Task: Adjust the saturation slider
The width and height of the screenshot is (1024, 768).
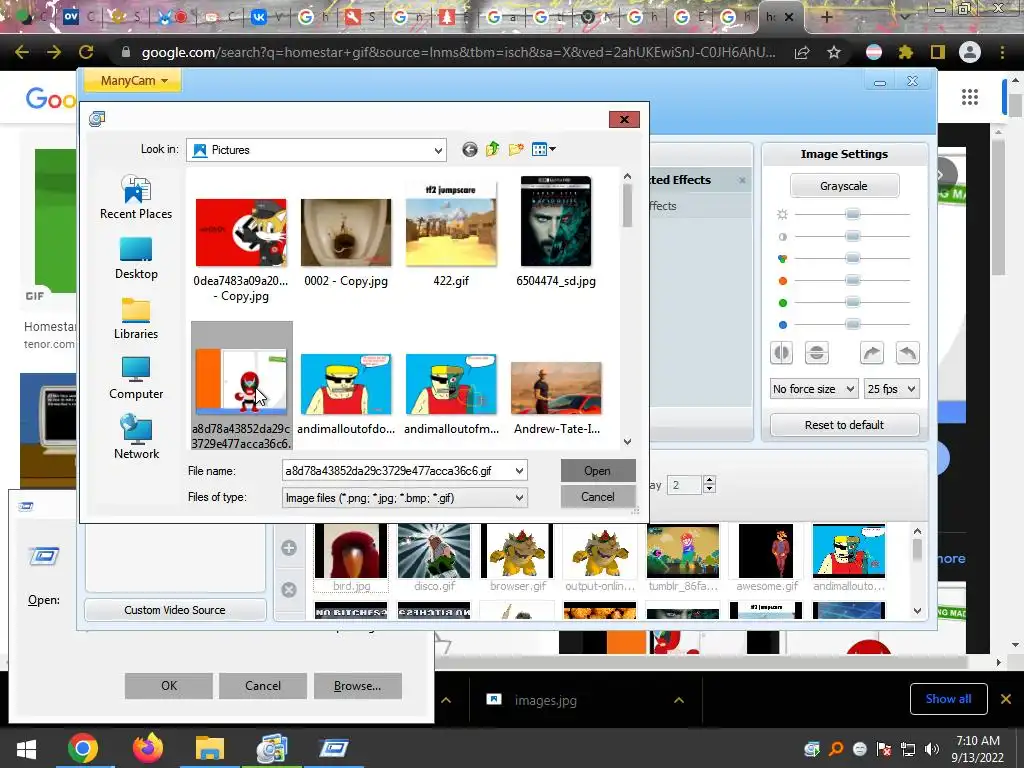Action: [852, 258]
